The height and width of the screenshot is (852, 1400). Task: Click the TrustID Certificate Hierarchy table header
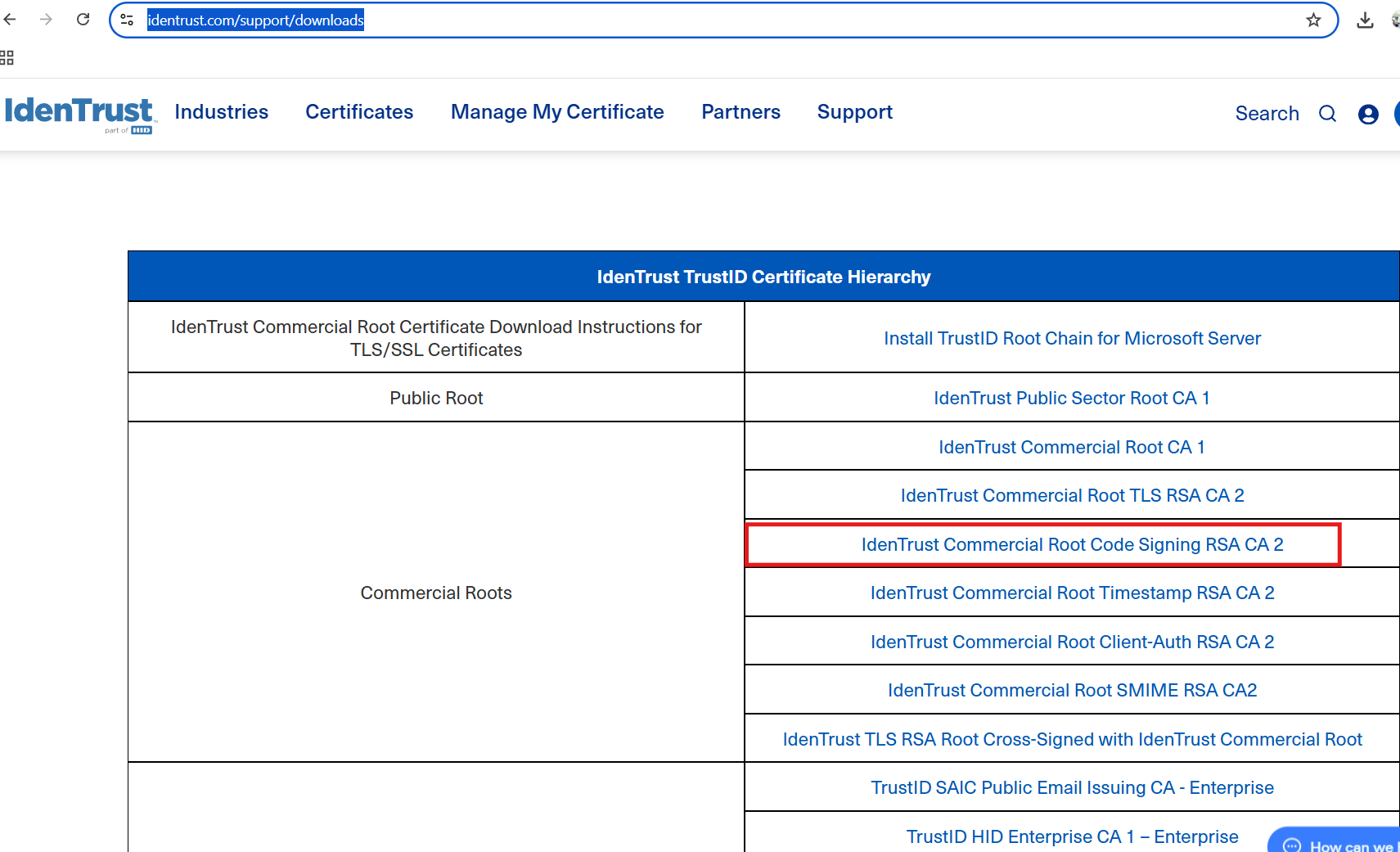pos(763,277)
